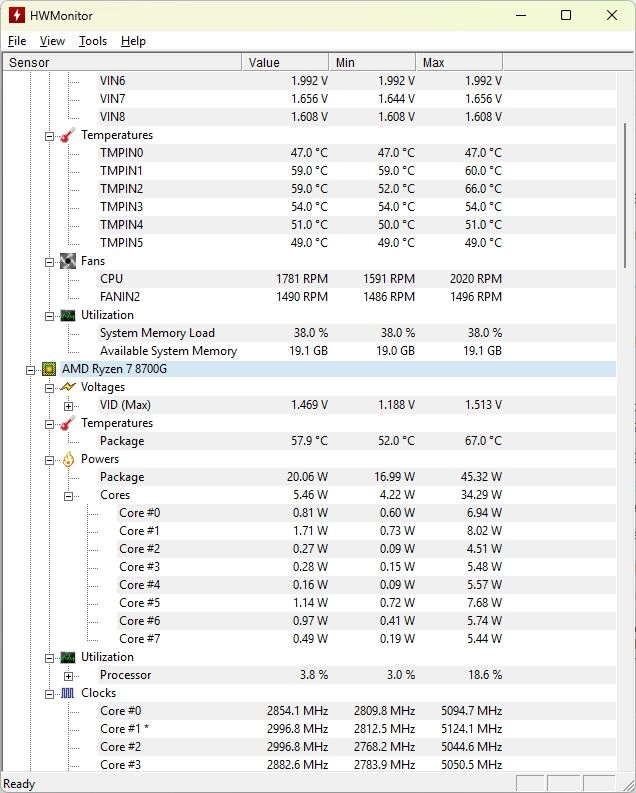Click the Sensor column header
The width and height of the screenshot is (636, 793).
pos(122,62)
